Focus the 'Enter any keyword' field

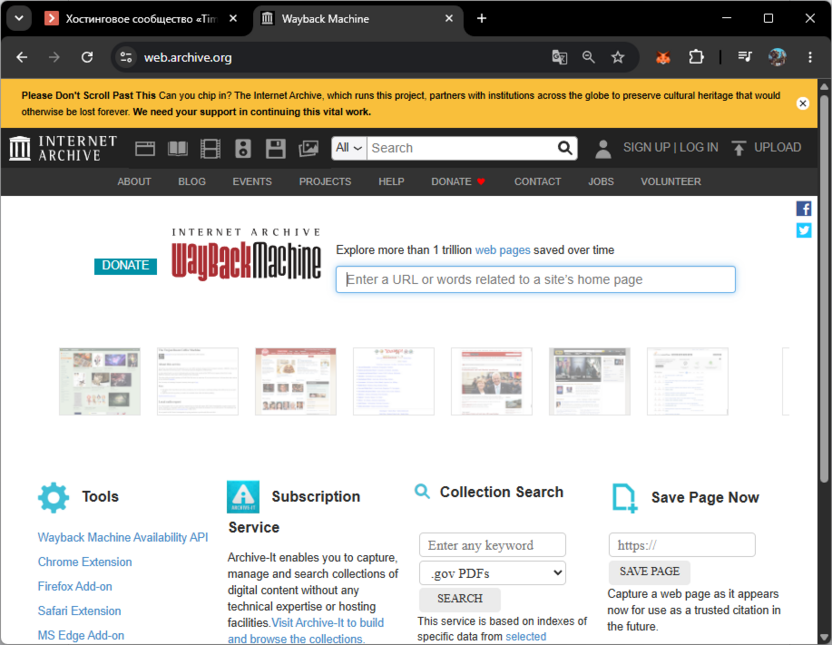492,545
